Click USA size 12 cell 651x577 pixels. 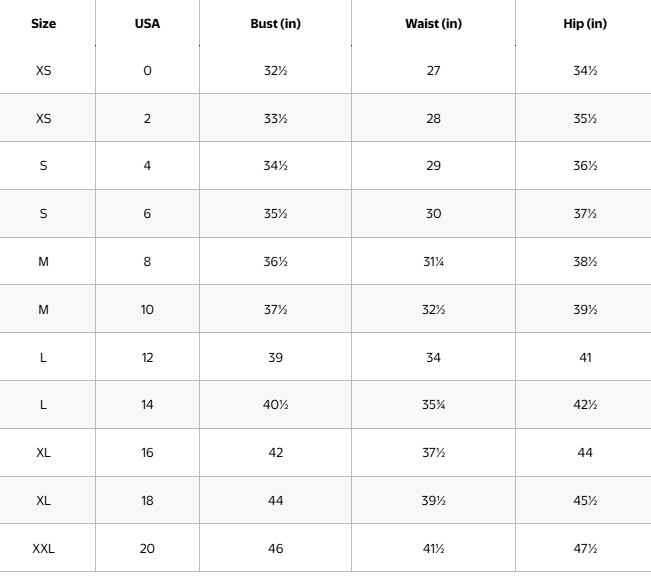click(147, 358)
